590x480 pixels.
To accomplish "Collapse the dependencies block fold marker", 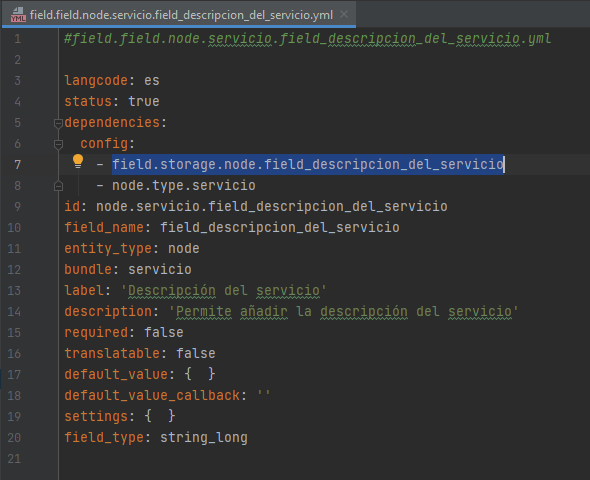I will 58,123.
